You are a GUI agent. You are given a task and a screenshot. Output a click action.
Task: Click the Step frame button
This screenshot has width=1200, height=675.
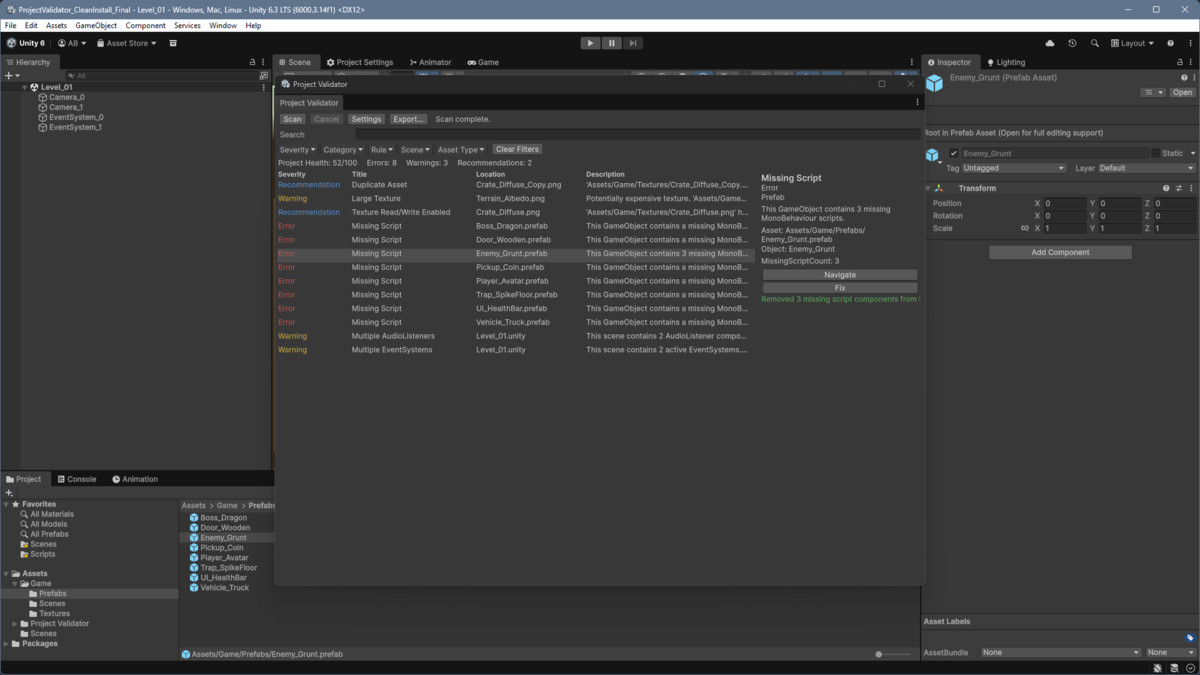[x=633, y=43]
